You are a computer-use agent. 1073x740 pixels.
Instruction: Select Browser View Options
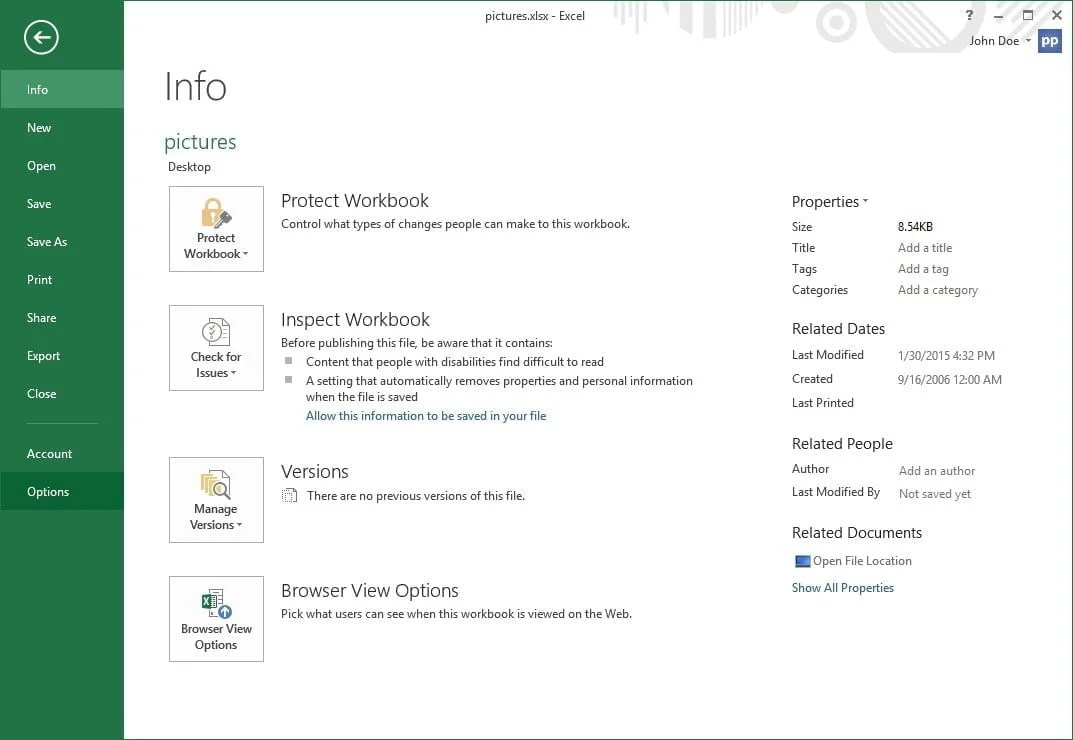coord(216,618)
